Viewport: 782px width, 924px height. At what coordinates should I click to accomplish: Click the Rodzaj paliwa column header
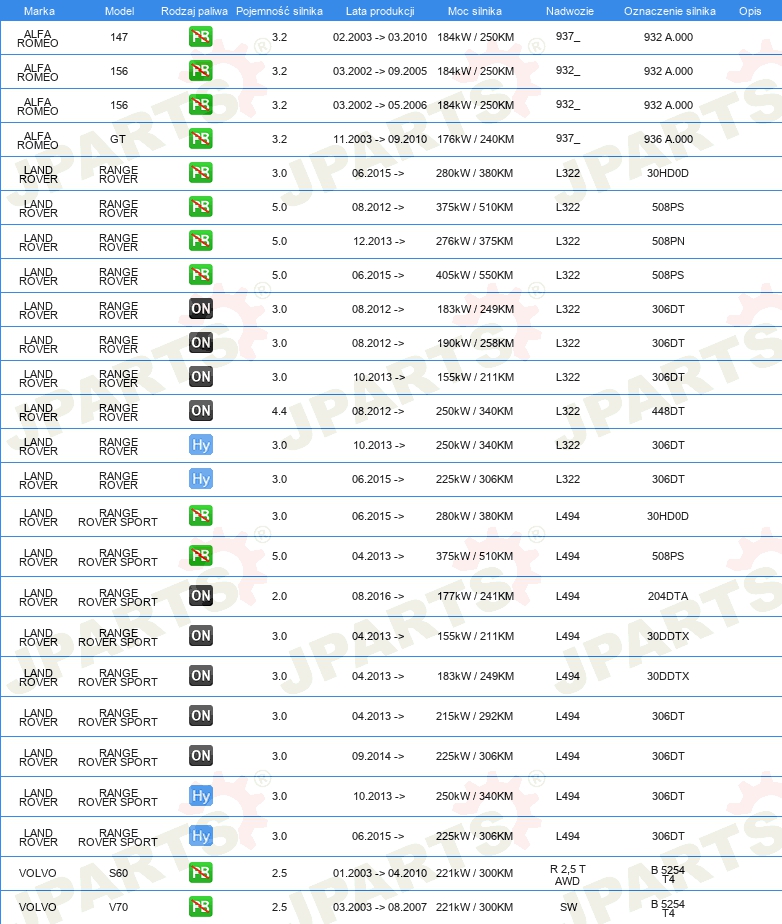click(194, 11)
